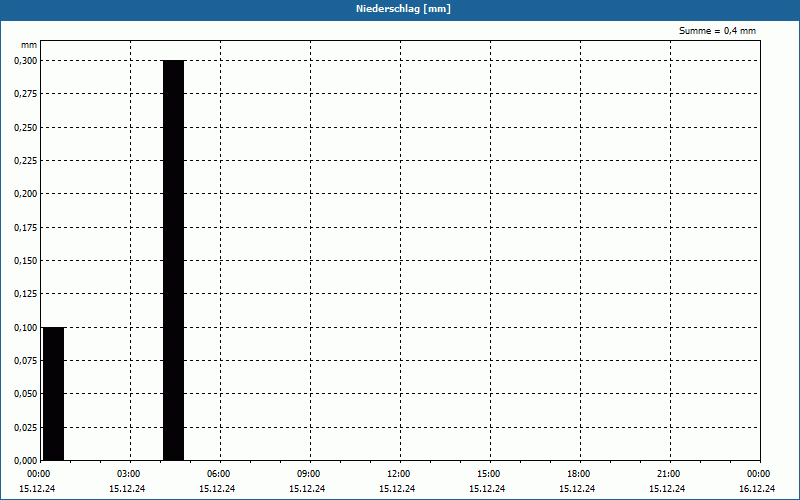This screenshot has height=500, width=800.
Task: Click the 0,250 y-axis value
Action: 26,128
